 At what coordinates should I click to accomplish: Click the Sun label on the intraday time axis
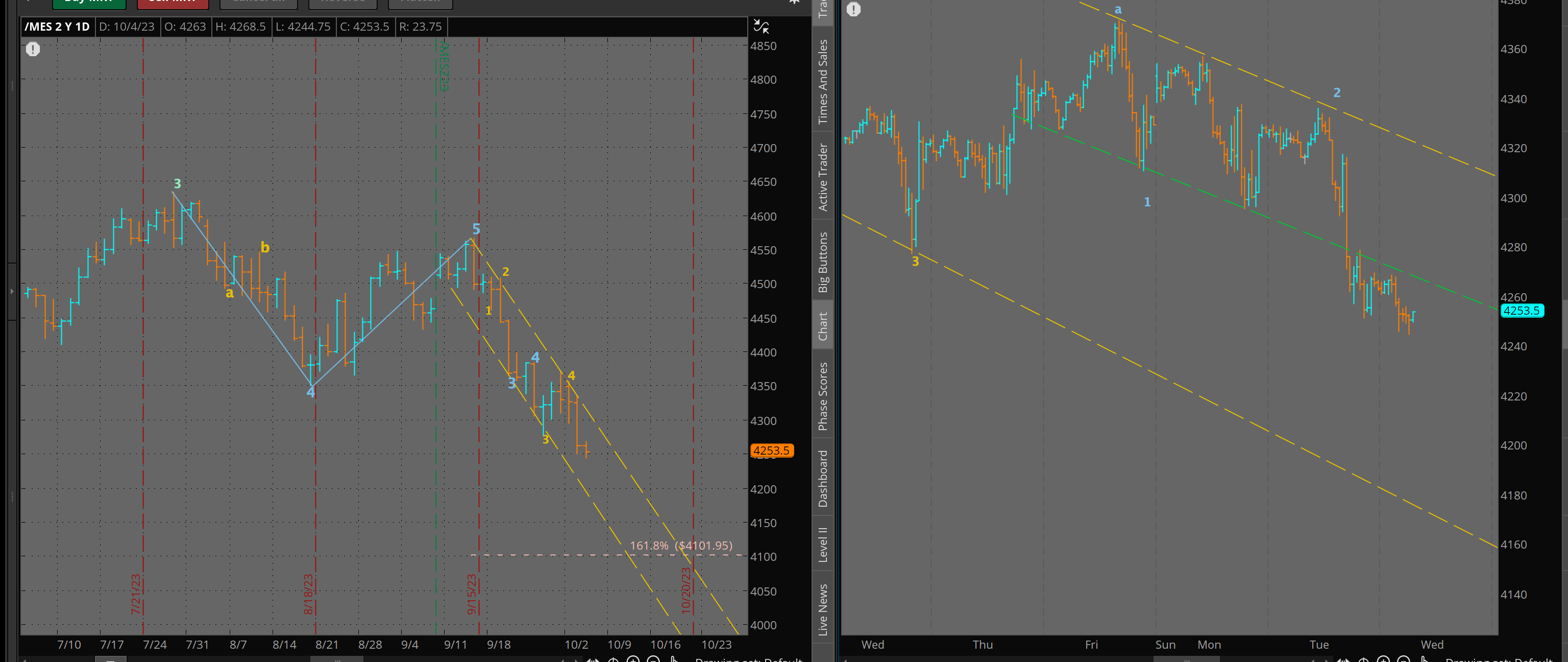[1165, 644]
